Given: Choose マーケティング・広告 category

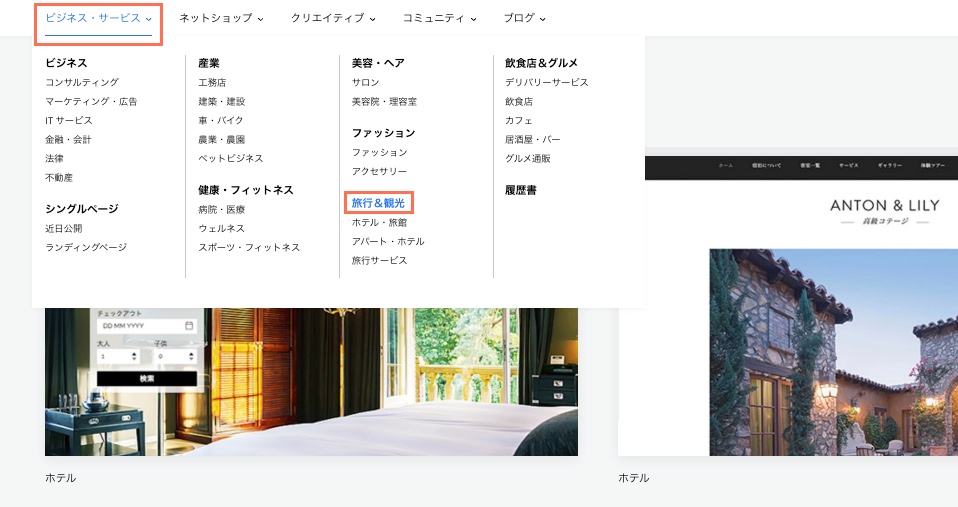Looking at the screenshot, I should coord(91,101).
